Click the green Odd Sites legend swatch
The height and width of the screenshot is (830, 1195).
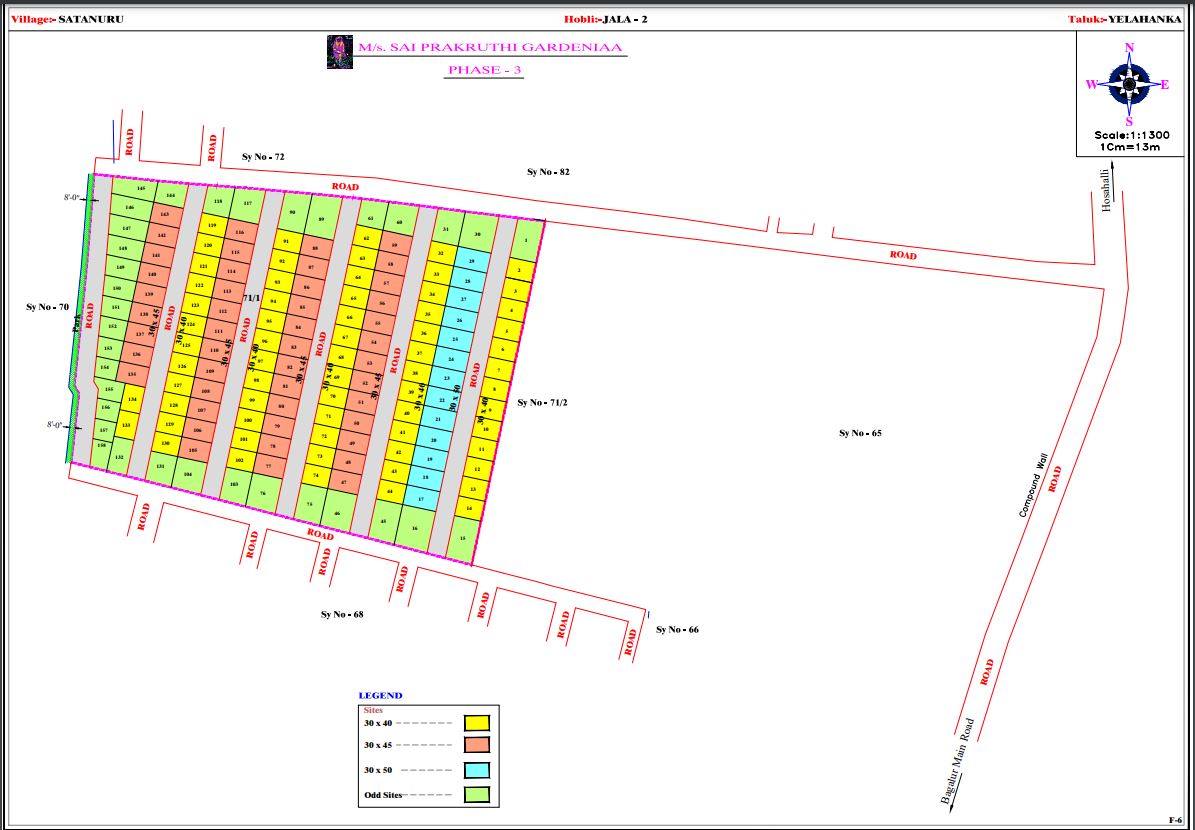click(477, 795)
